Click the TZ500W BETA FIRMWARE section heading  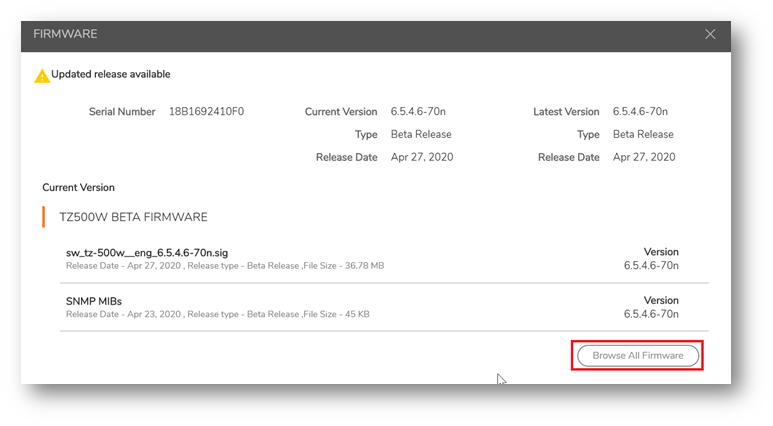(x=133, y=217)
